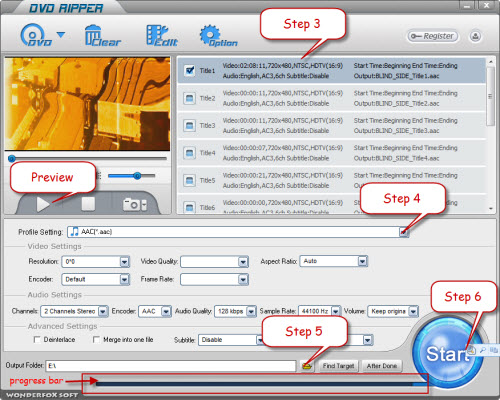This screenshot has width=500, height=400.
Task: Uncheck the Title1 checkbox
Action: [x=190, y=70]
